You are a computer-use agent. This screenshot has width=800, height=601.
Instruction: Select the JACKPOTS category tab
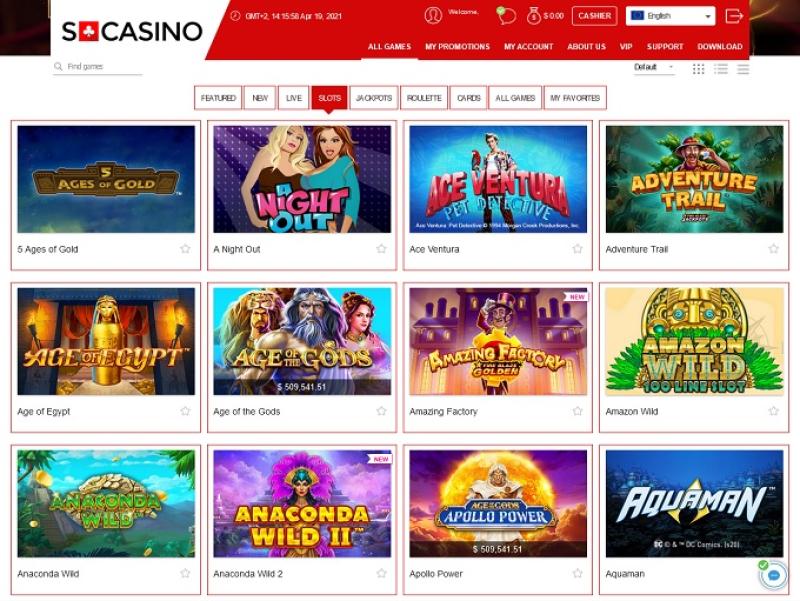tap(374, 98)
